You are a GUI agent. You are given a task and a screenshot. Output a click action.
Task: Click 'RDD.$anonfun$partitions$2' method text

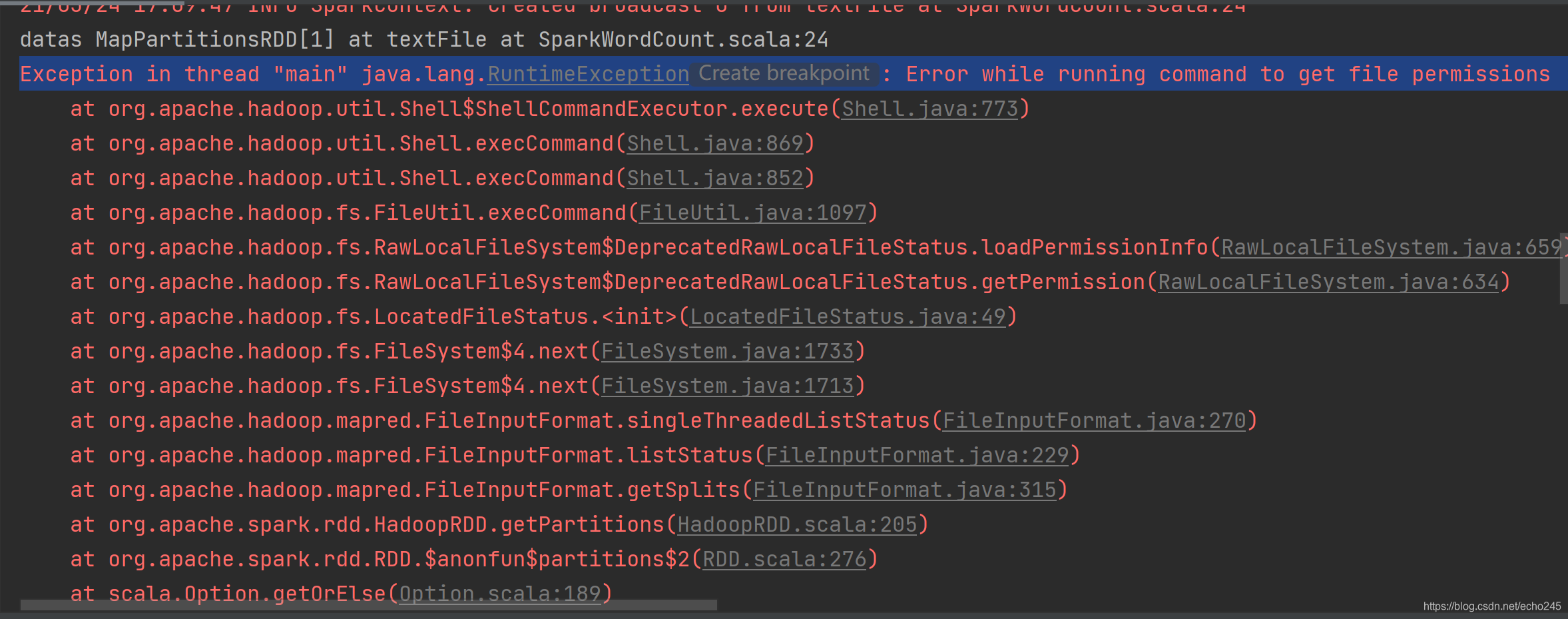[x=531, y=559]
